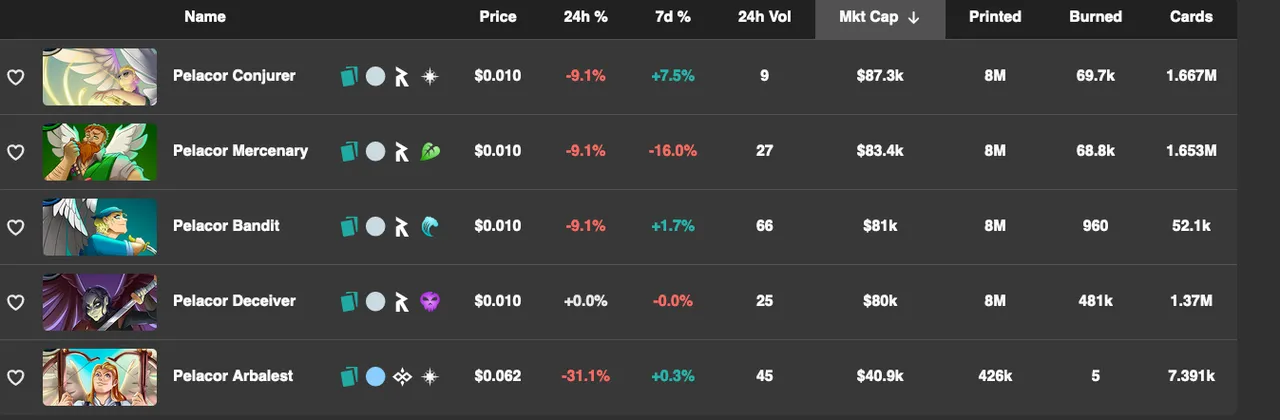Click the Burned column header
The height and width of the screenshot is (420, 1280).
[1095, 17]
